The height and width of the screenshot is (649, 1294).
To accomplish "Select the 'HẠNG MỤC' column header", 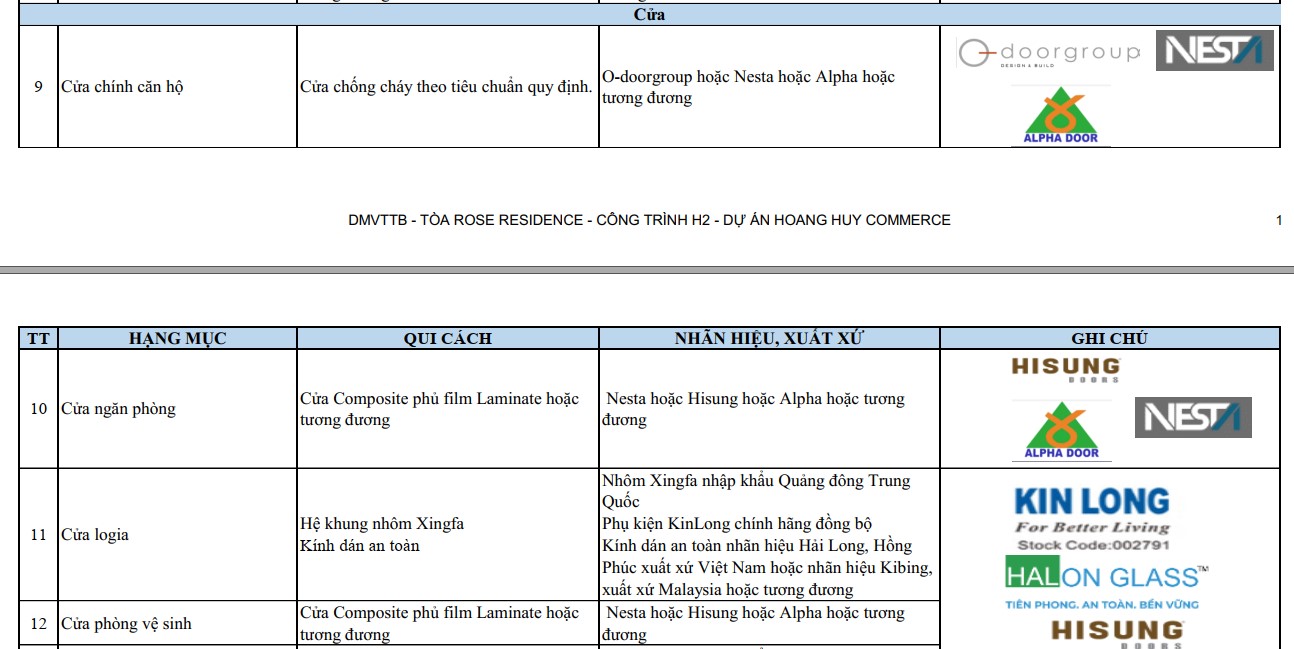I will [x=178, y=338].
